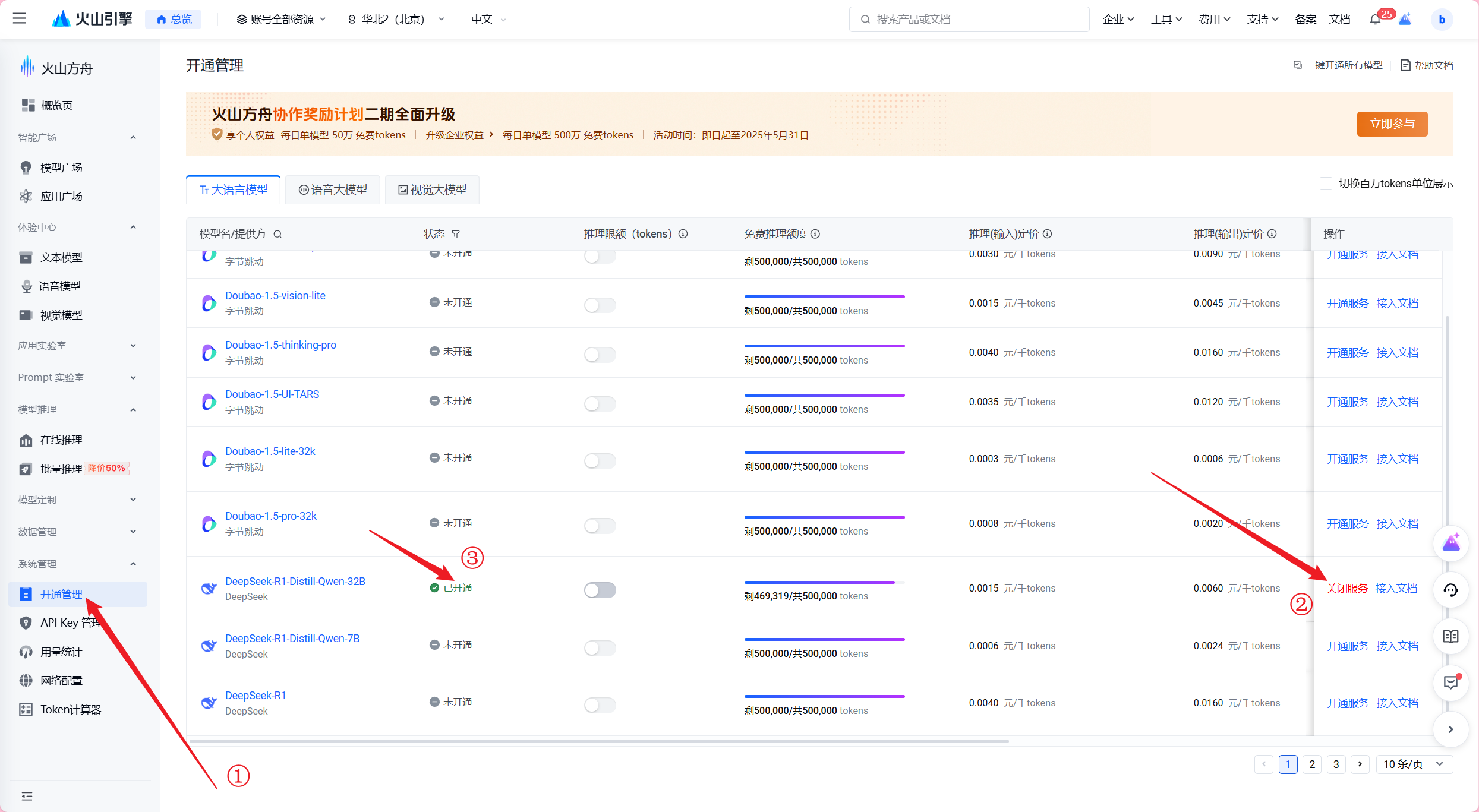Switch to 语音大模型 tab
The height and width of the screenshot is (812, 1479).
(x=333, y=189)
